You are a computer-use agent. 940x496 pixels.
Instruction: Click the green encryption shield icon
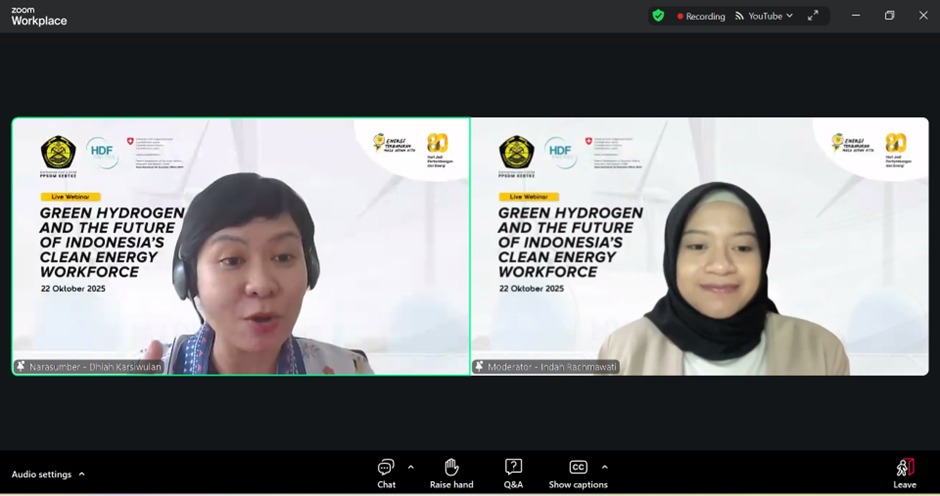pos(658,16)
